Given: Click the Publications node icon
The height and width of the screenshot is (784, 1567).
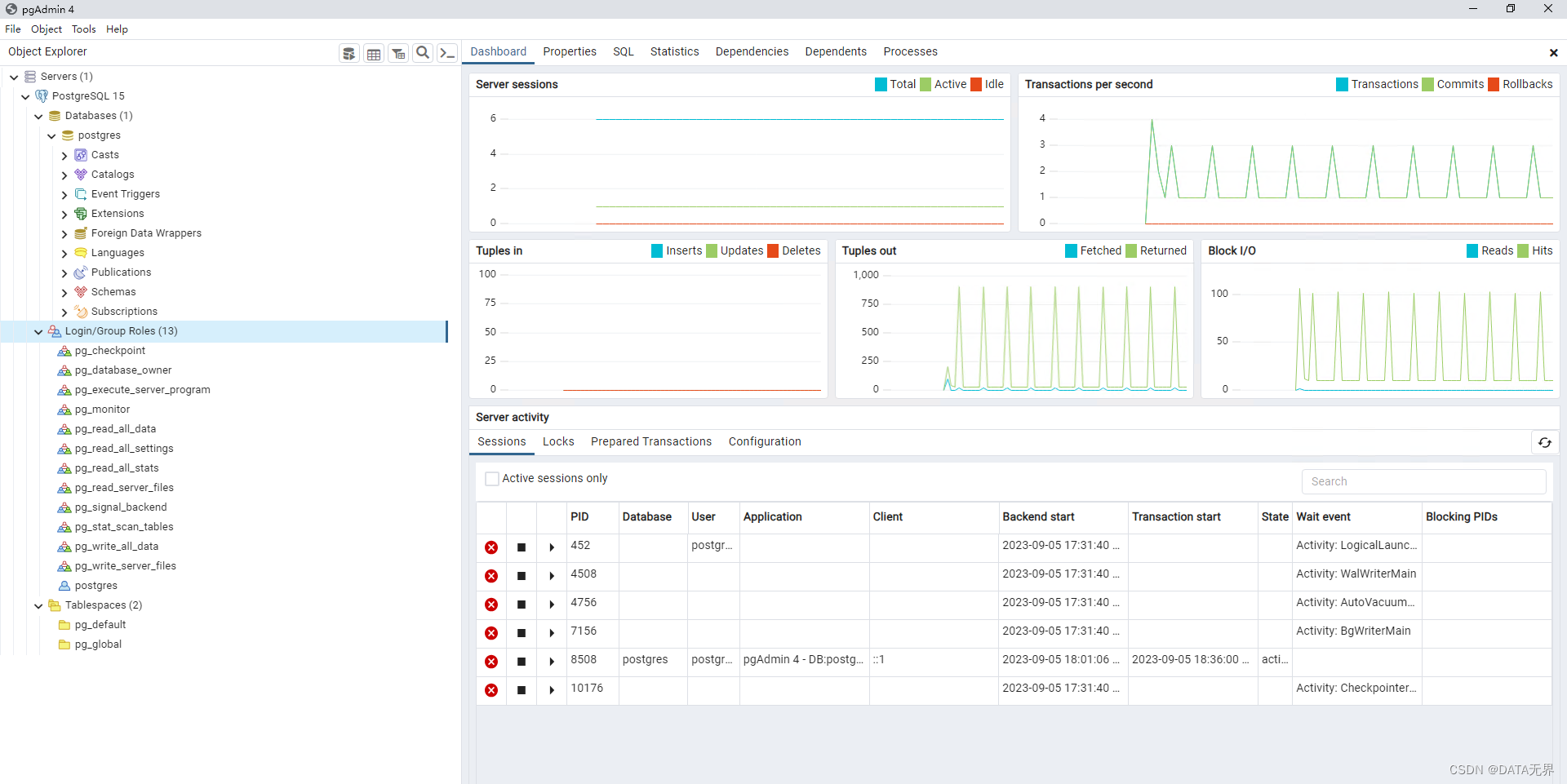Looking at the screenshot, I should click(81, 272).
